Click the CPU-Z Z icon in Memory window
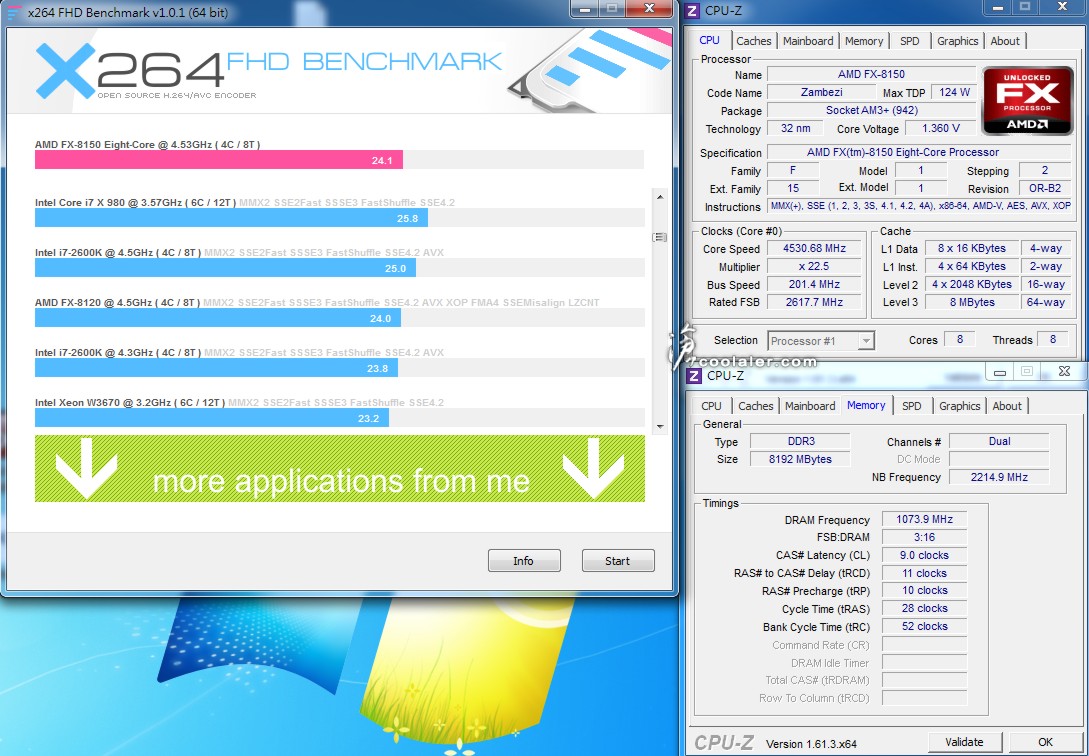This screenshot has height=756, width=1089. [694, 376]
